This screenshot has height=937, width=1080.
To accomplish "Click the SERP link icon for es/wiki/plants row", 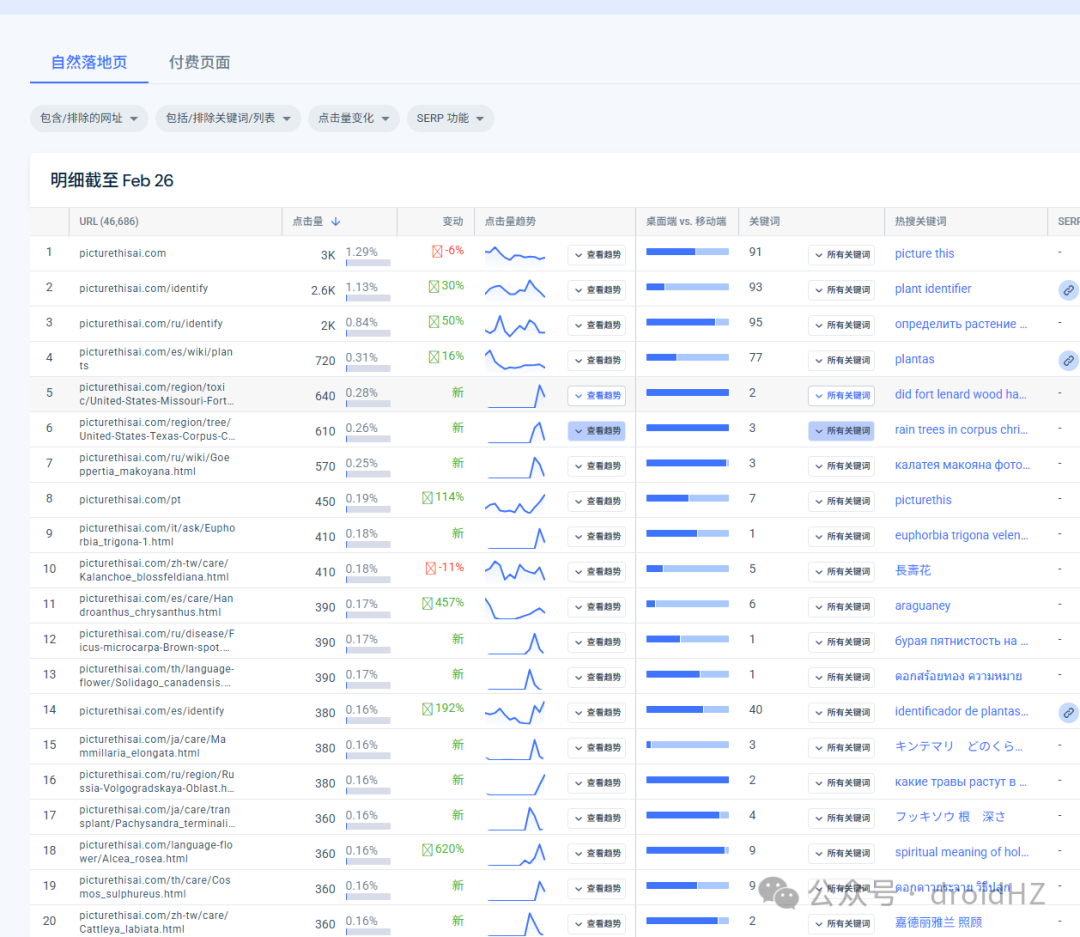I will pyautogui.click(x=1068, y=360).
